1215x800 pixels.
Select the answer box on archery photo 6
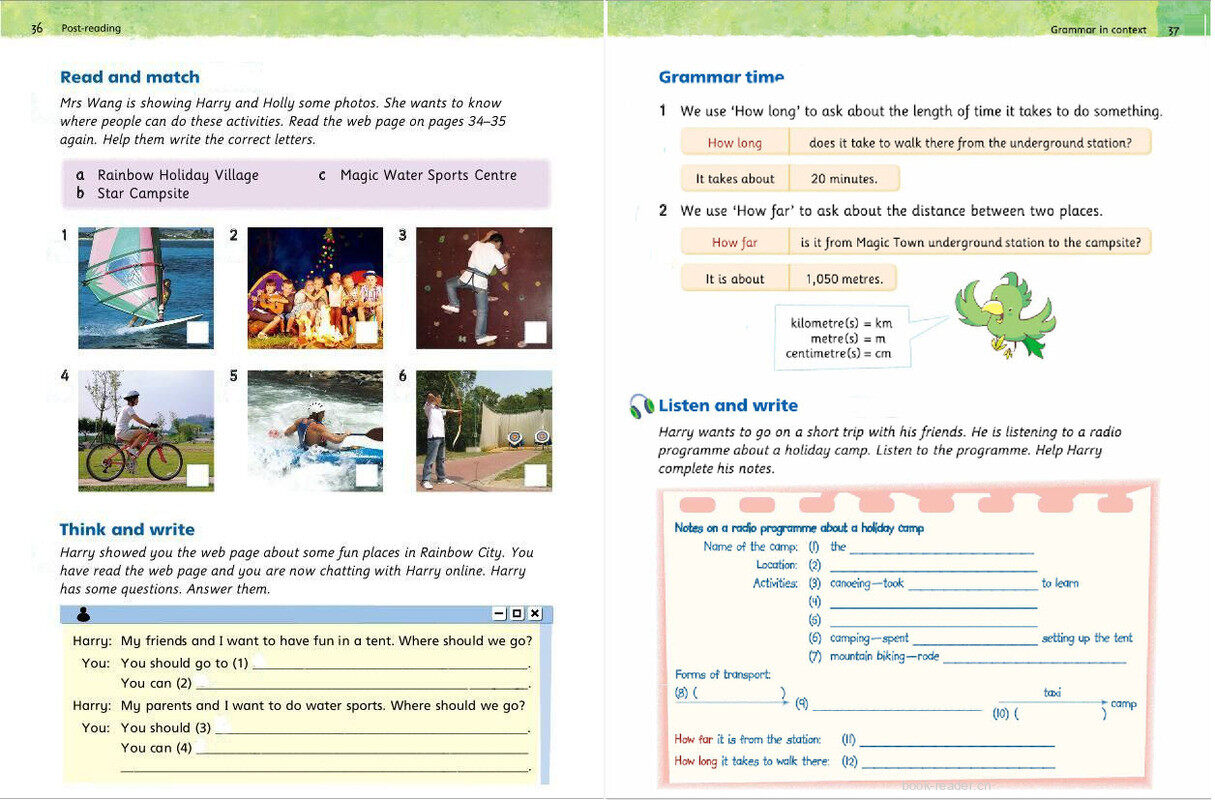(535, 475)
